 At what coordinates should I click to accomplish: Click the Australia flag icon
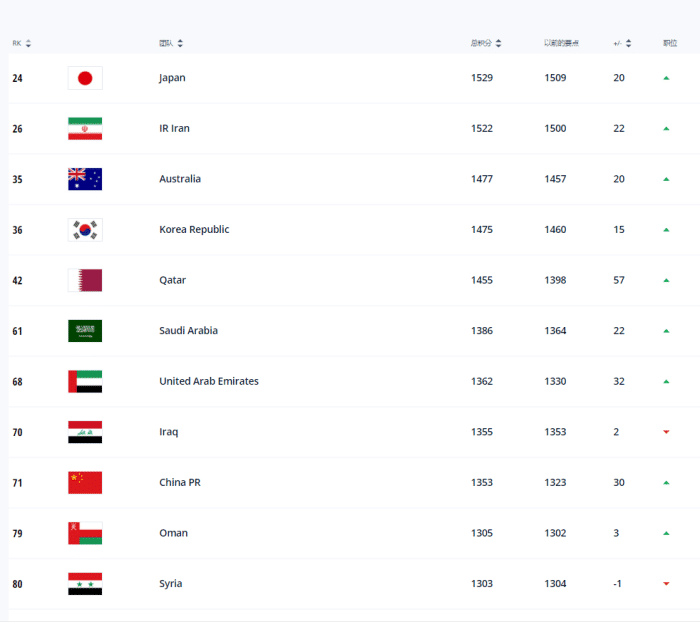pos(85,179)
